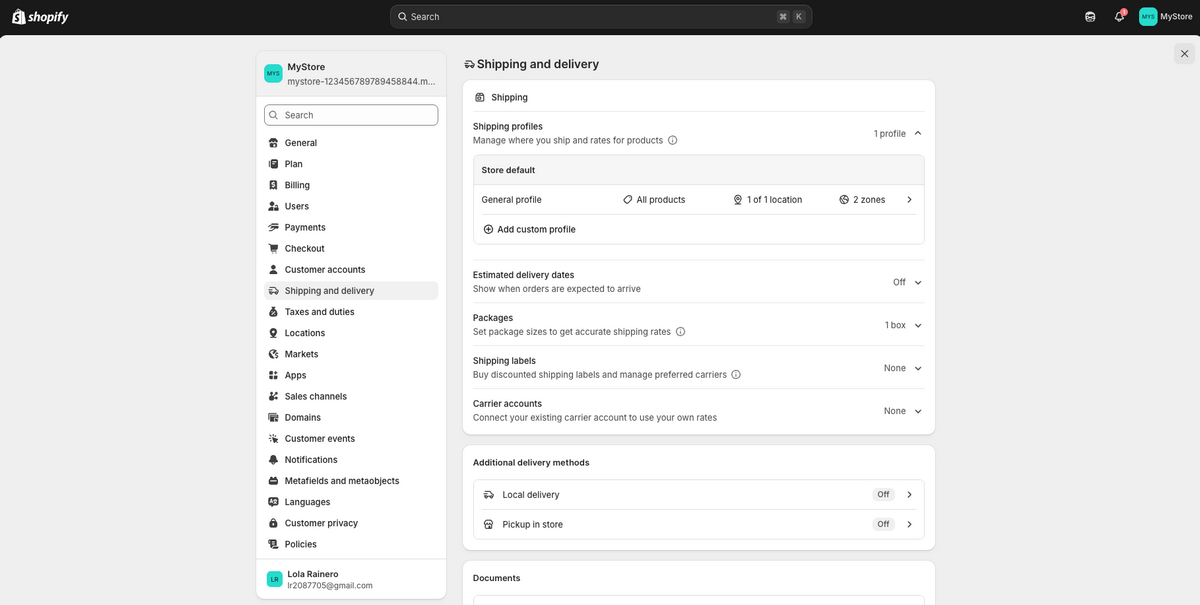Viewport: 1200px width, 605px height.
Task: Close the settings panel with X
Action: [1184, 54]
